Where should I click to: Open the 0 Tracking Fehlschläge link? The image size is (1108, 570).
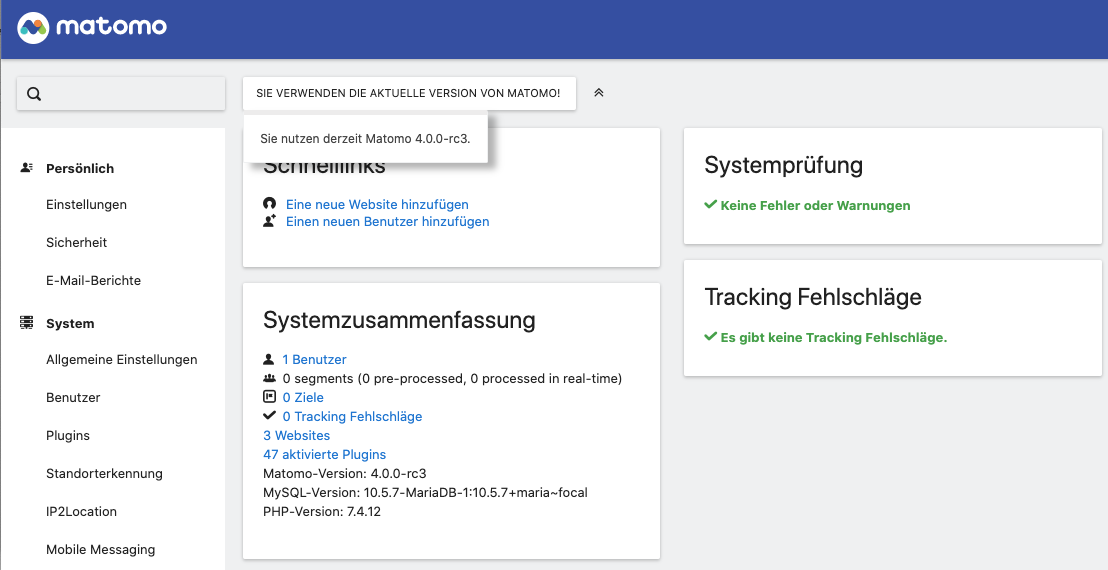coord(352,417)
